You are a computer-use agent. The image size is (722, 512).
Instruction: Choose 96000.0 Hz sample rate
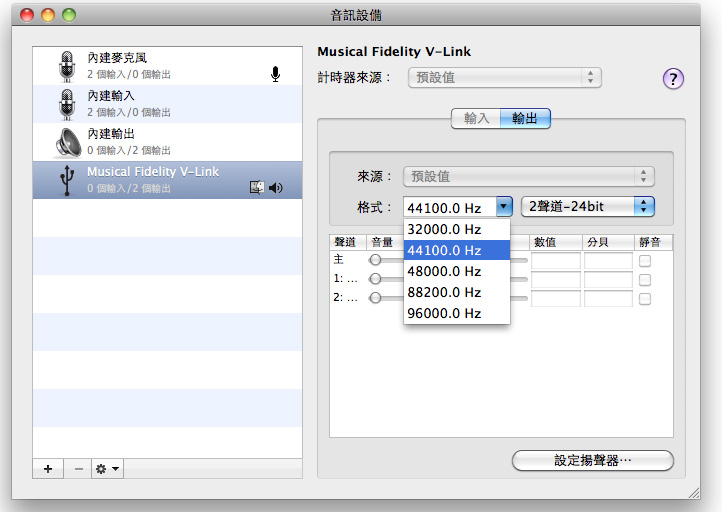pyautogui.click(x=457, y=313)
